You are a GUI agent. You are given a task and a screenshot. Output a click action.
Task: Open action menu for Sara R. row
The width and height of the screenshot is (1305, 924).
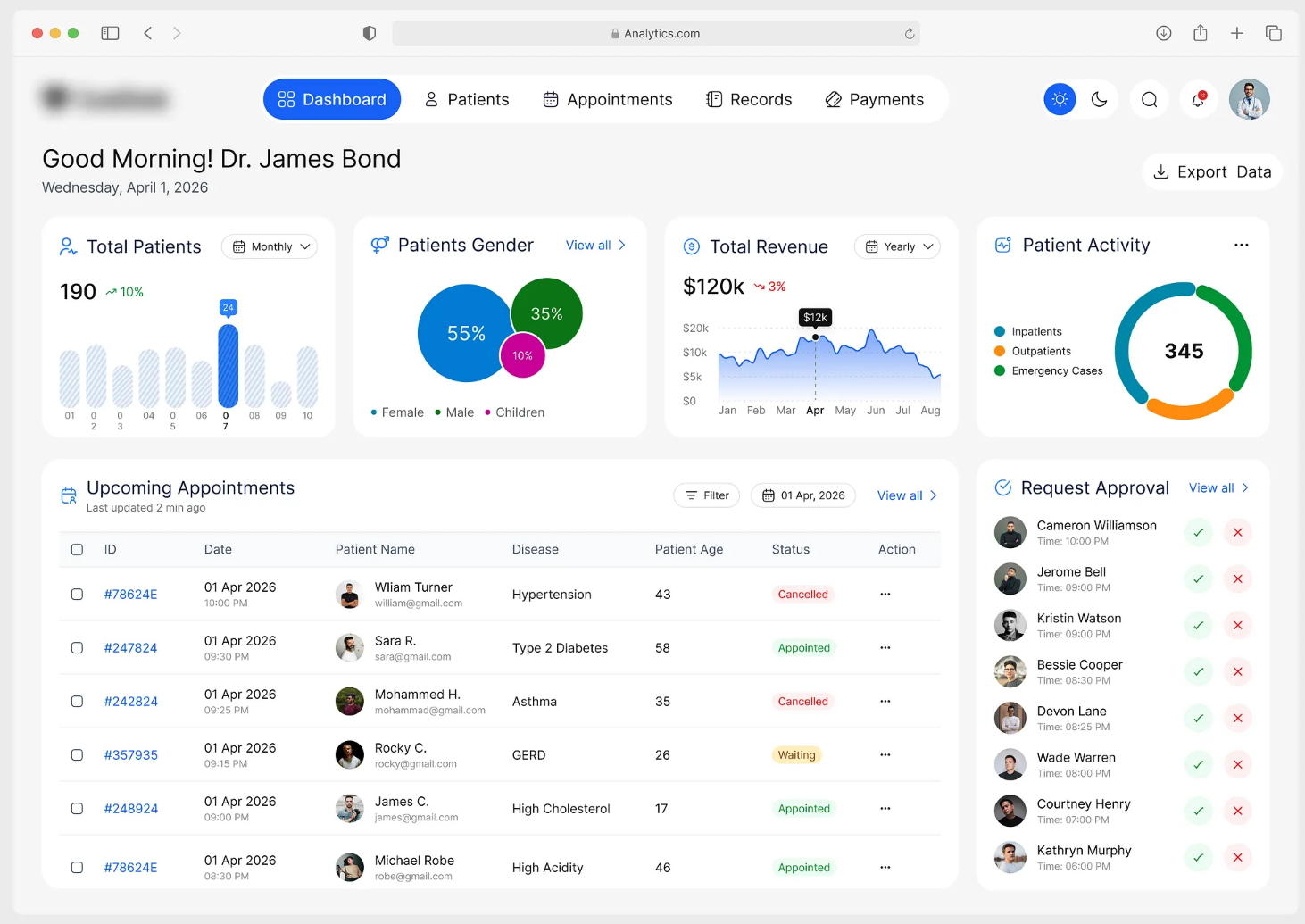[885, 648]
